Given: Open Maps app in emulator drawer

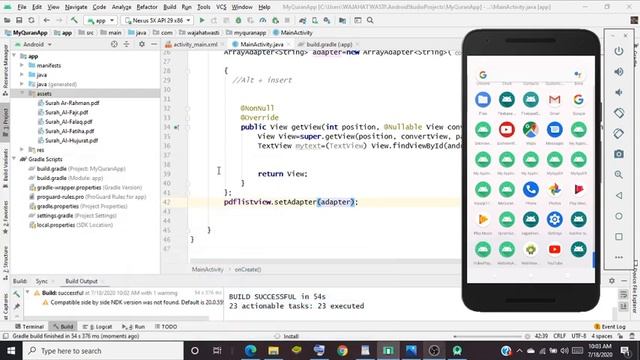Looking at the screenshot, I should click(x=531, y=130).
